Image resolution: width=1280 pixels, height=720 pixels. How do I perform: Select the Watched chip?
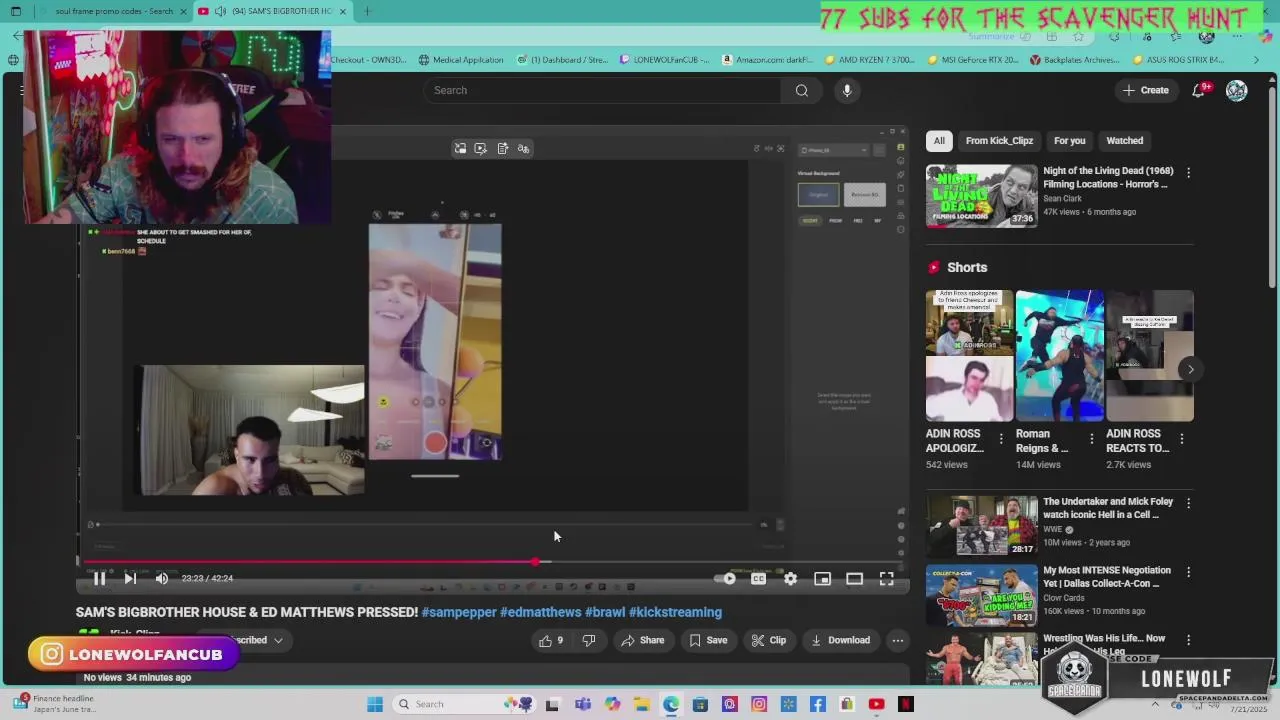1124,141
